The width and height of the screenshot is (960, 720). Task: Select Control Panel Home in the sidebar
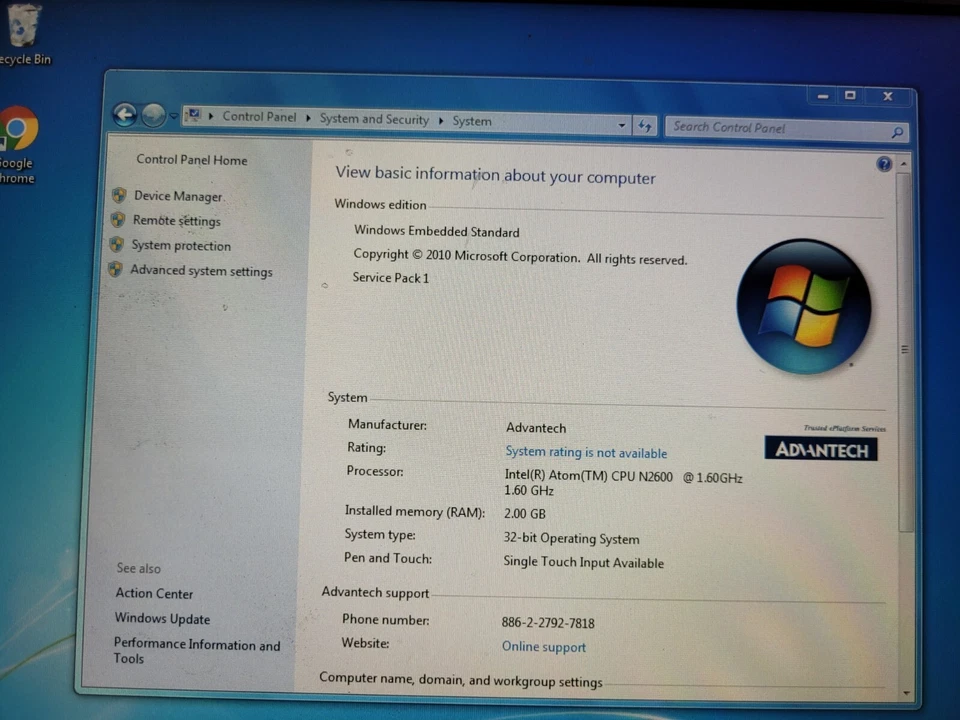(191, 159)
